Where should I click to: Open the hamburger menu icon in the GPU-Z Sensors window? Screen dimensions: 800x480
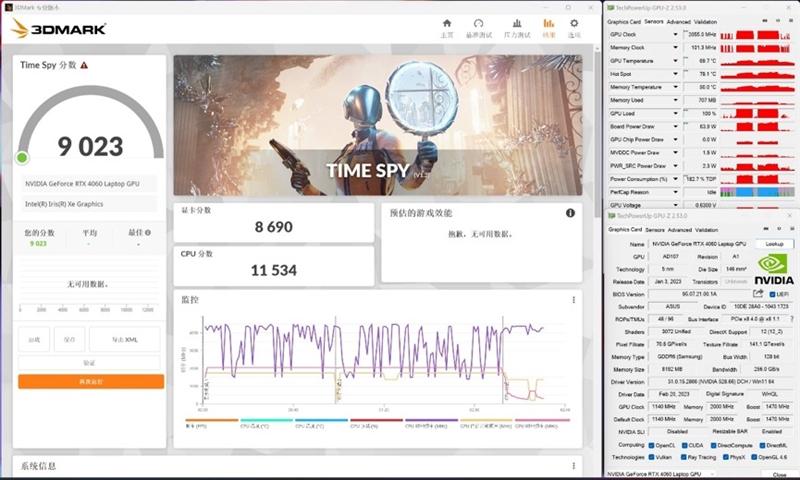791,21
